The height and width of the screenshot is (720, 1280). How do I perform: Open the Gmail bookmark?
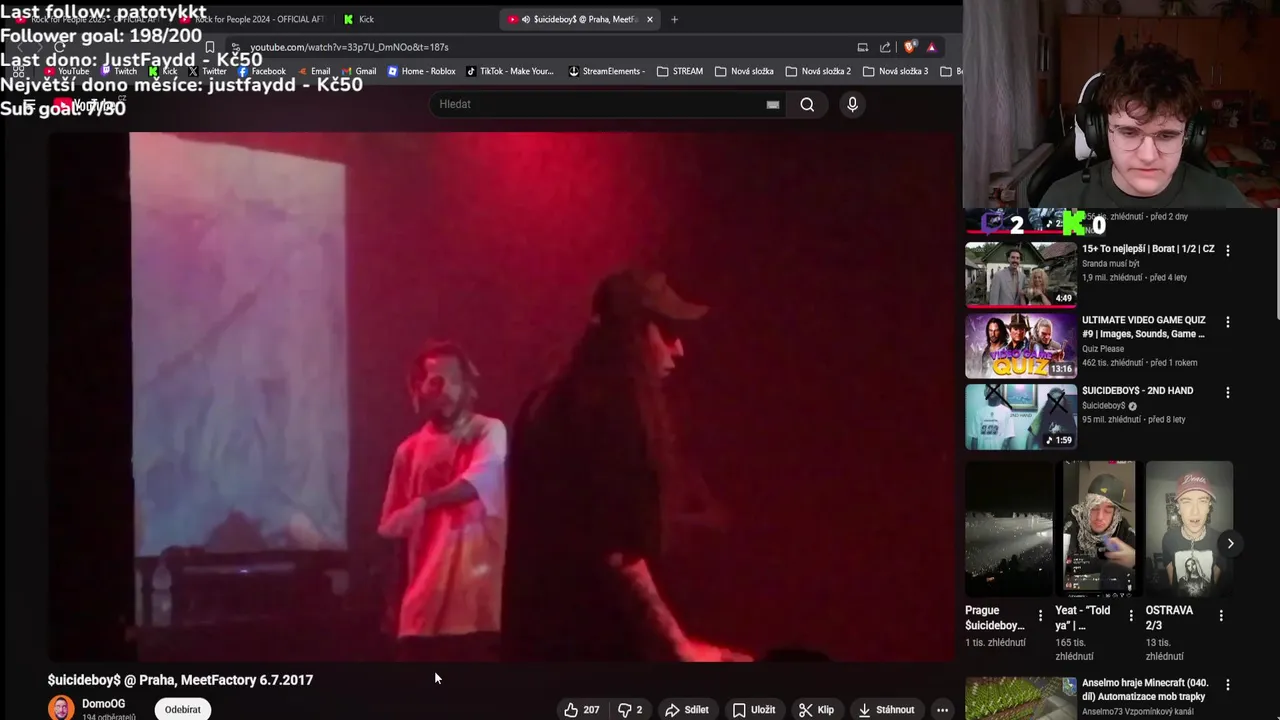point(358,71)
